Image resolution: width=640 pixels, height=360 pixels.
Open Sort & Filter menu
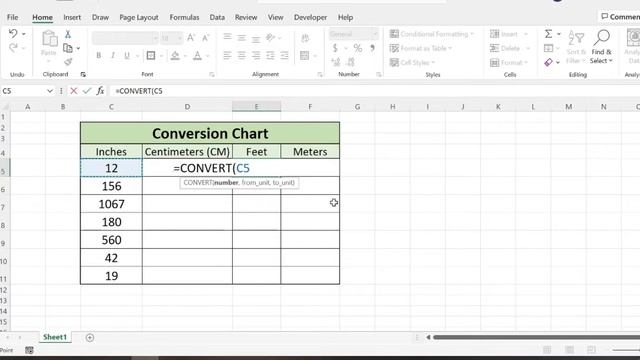(576, 47)
